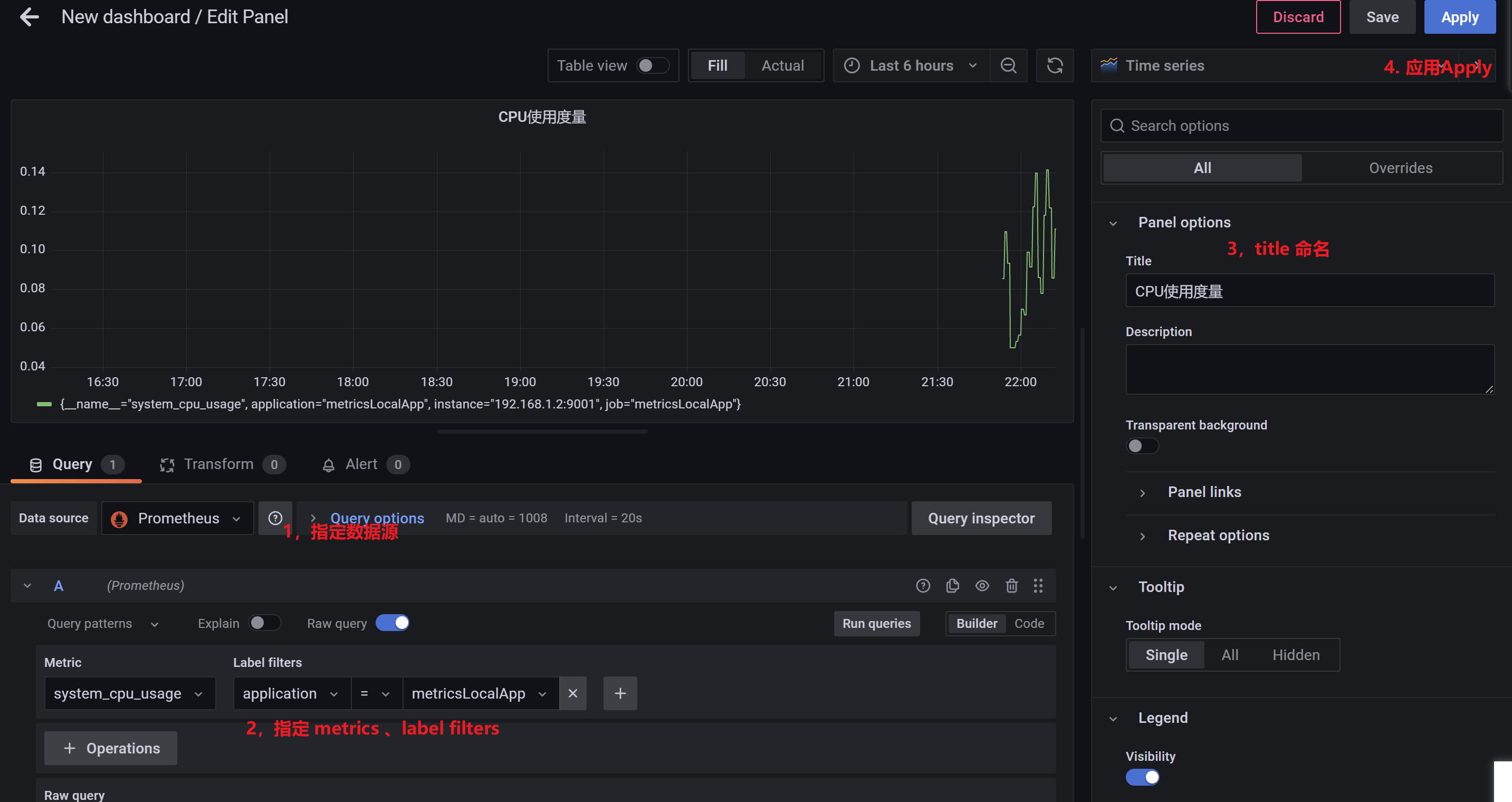Viewport: 1512px width, 802px height.
Task: Click the search magnifier icon in options
Action: [x=1117, y=126]
